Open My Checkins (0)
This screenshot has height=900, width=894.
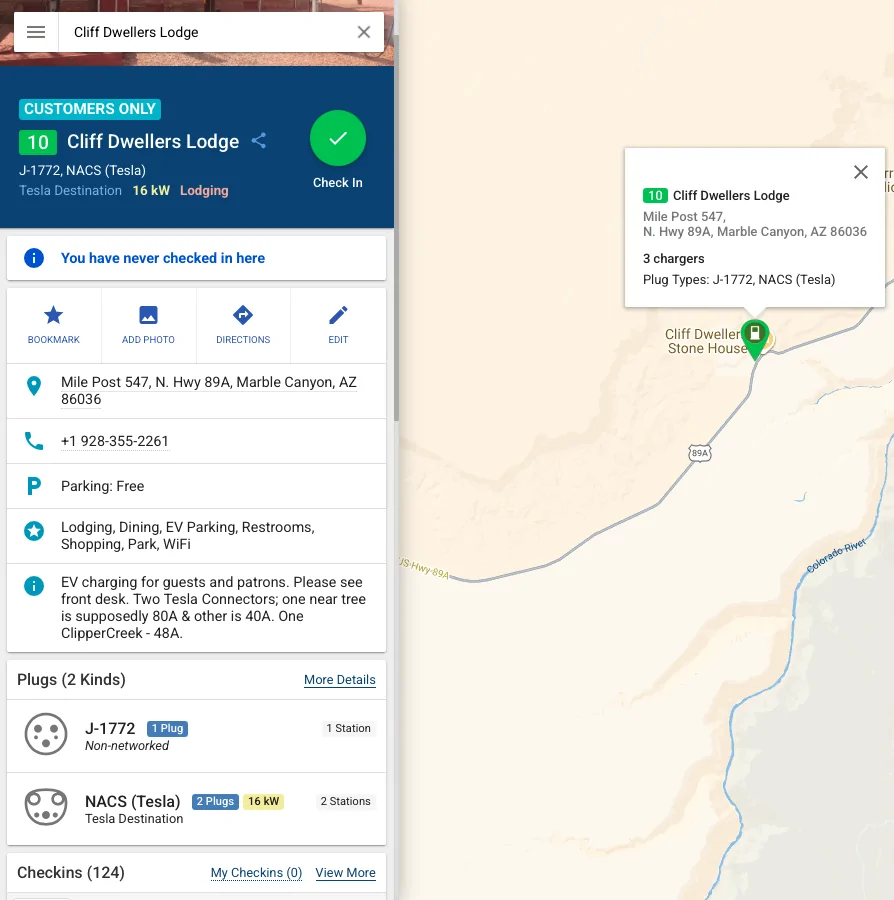[256, 872]
